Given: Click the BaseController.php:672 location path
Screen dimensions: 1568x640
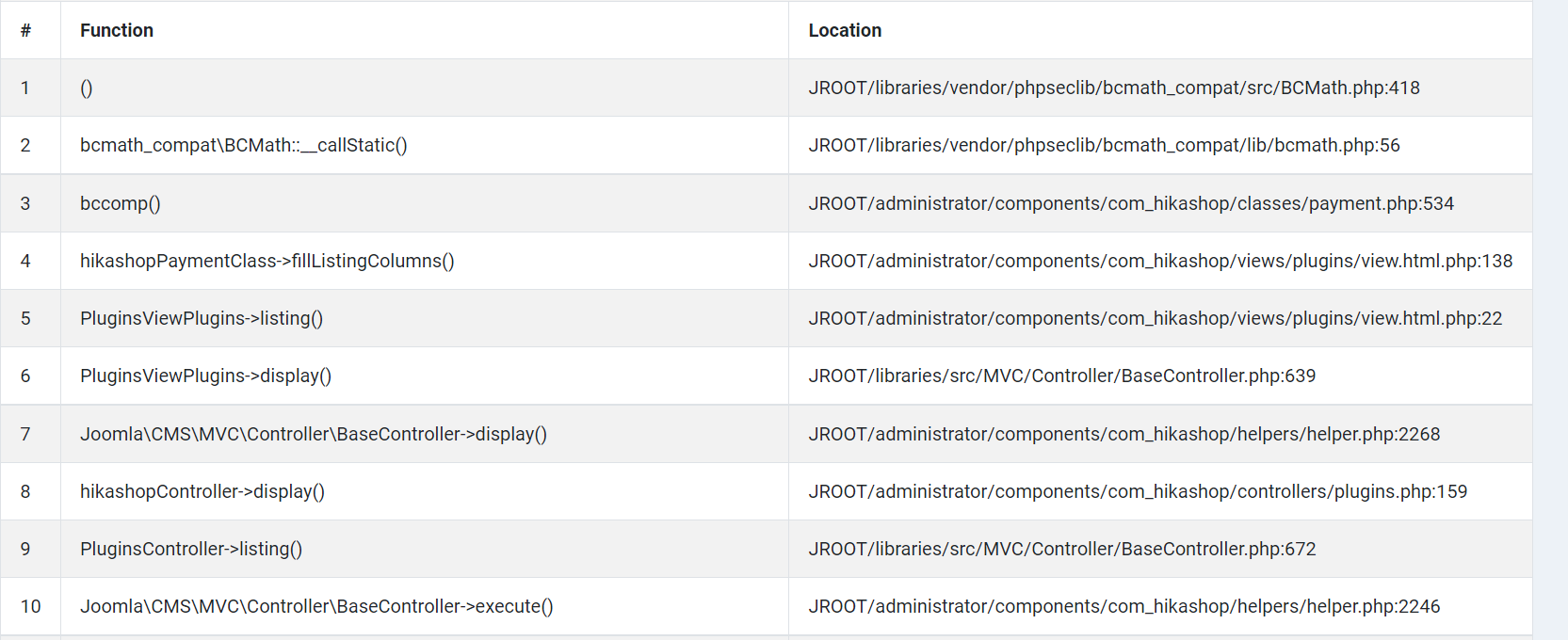Looking at the screenshot, I should click(1061, 549).
